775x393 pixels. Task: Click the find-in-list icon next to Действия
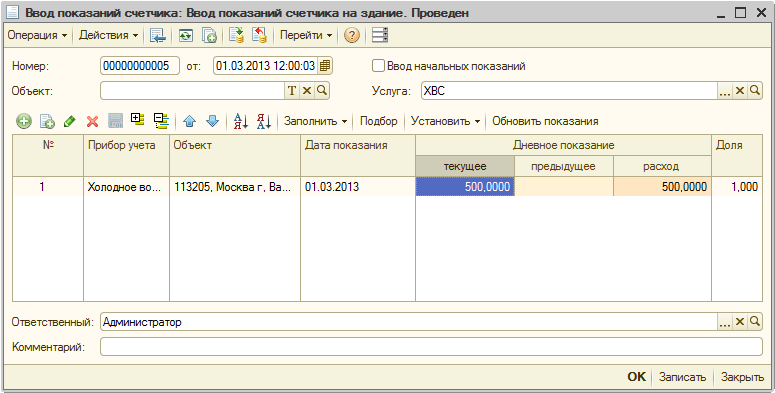coord(157,35)
